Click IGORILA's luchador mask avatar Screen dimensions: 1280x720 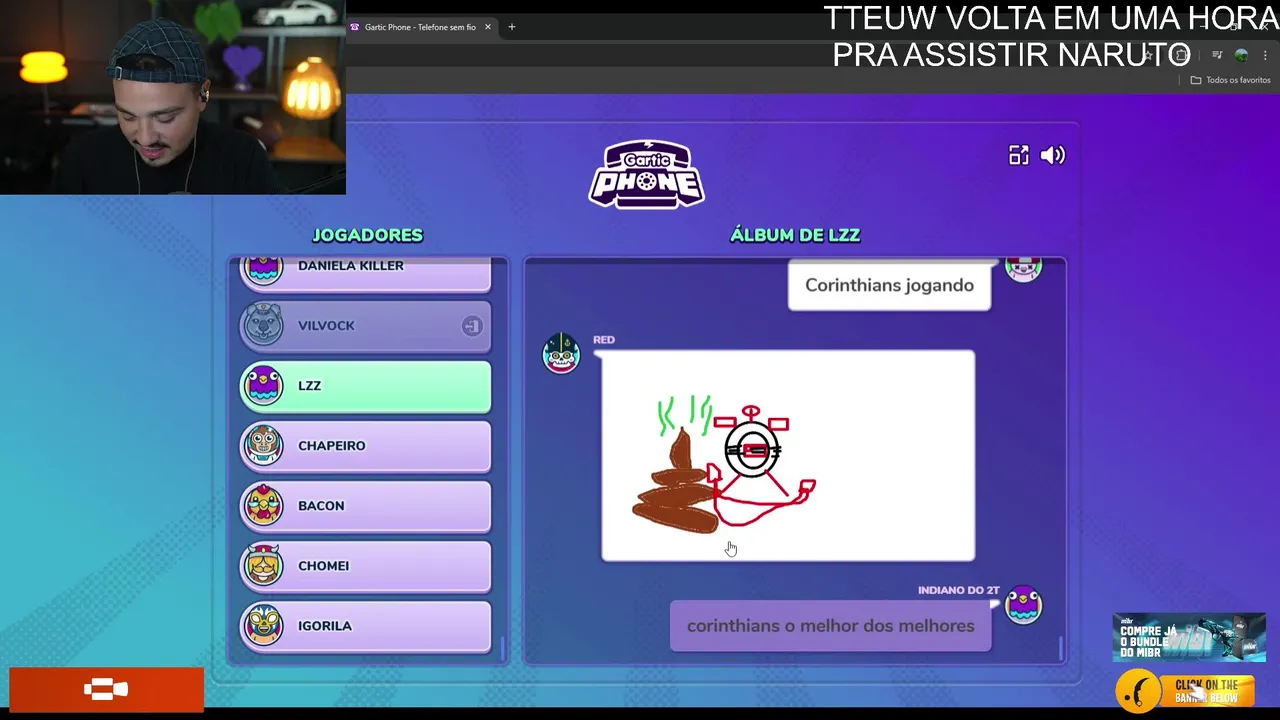click(x=264, y=625)
